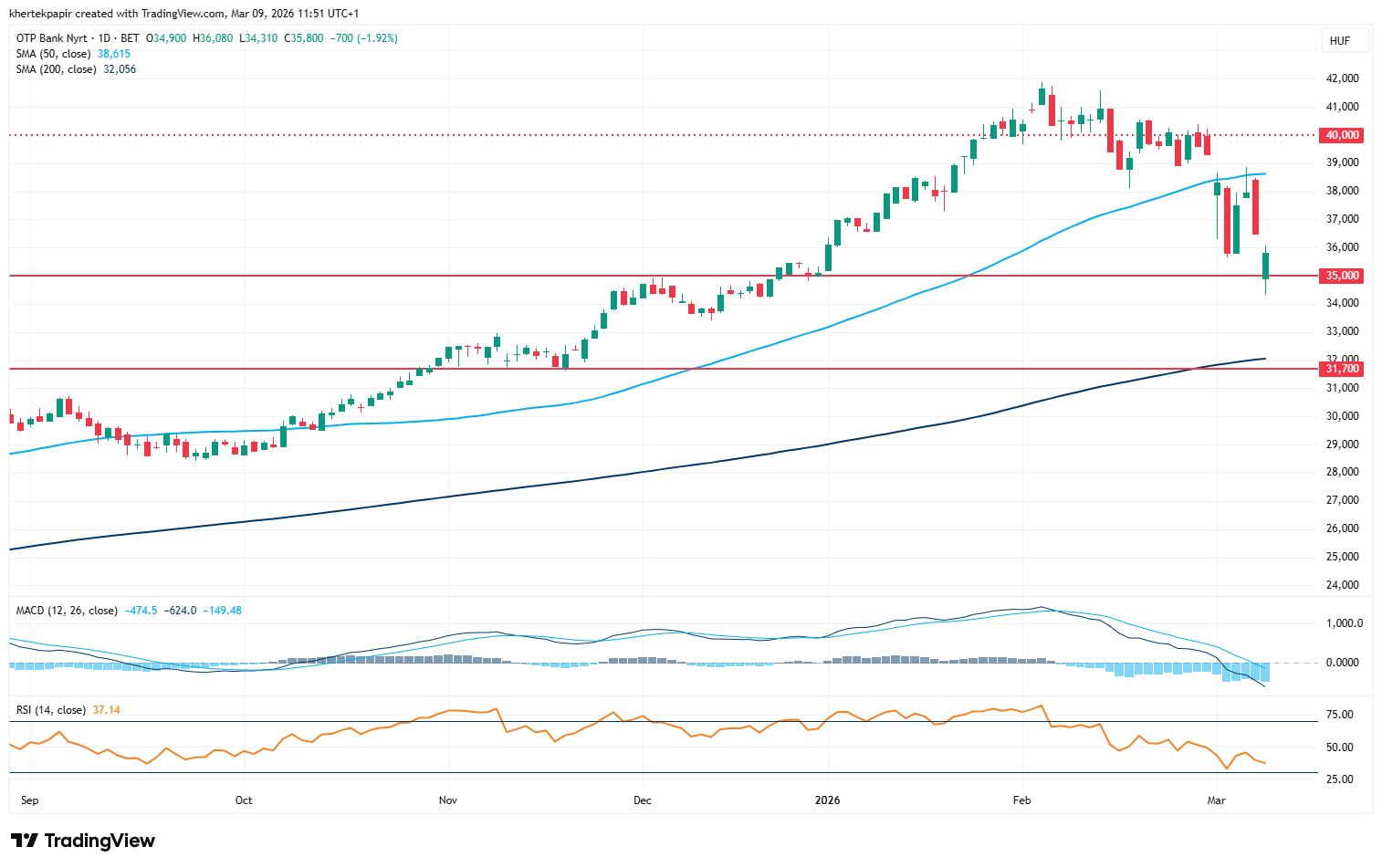Open the HUF currency selector
Image resolution: width=1382 pixels, height=868 pixels.
coord(1339,41)
